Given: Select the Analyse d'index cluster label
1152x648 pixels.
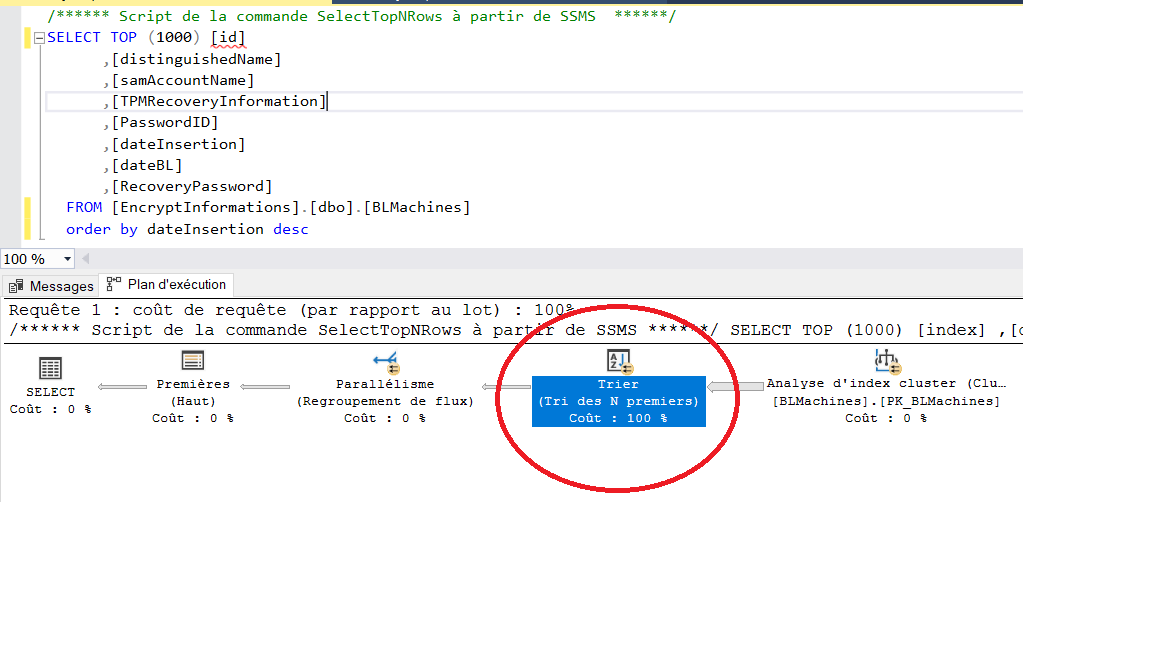Looking at the screenshot, I should 886,384.
